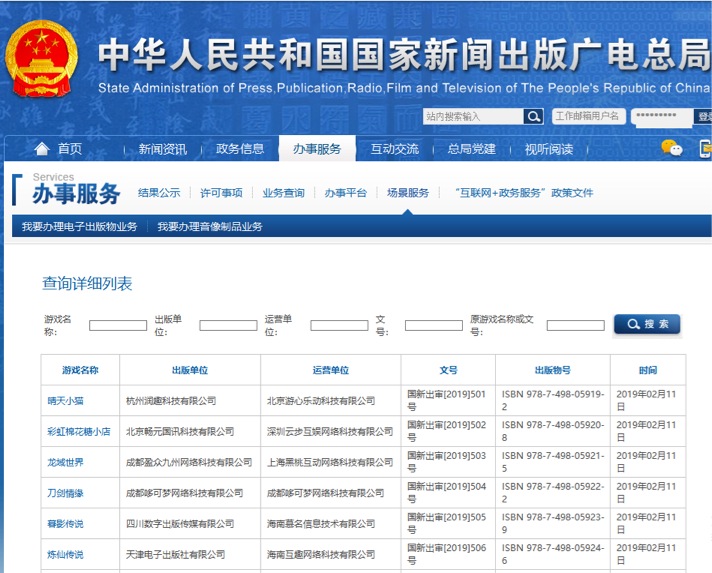Click the 查询详细列表 heading
This screenshot has height=573, width=712.
tap(87, 284)
